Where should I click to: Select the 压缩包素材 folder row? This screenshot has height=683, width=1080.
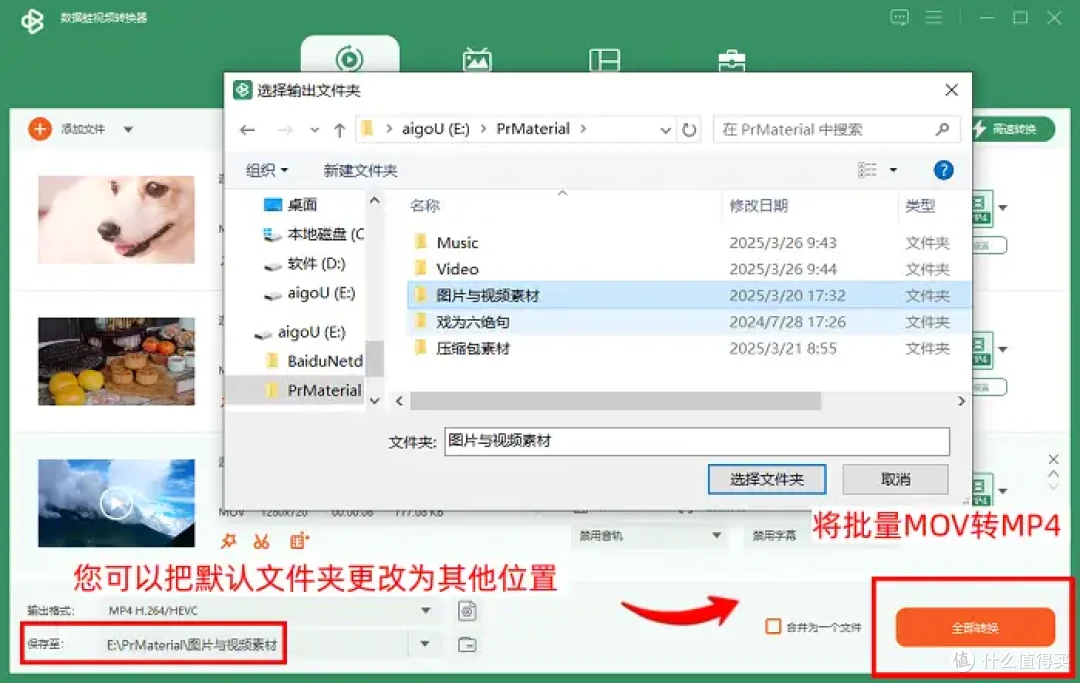click(x=689, y=348)
